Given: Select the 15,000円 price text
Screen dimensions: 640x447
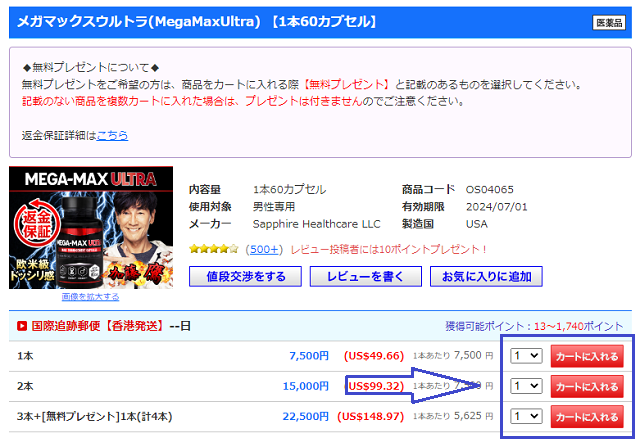Looking at the screenshot, I should (x=306, y=386).
